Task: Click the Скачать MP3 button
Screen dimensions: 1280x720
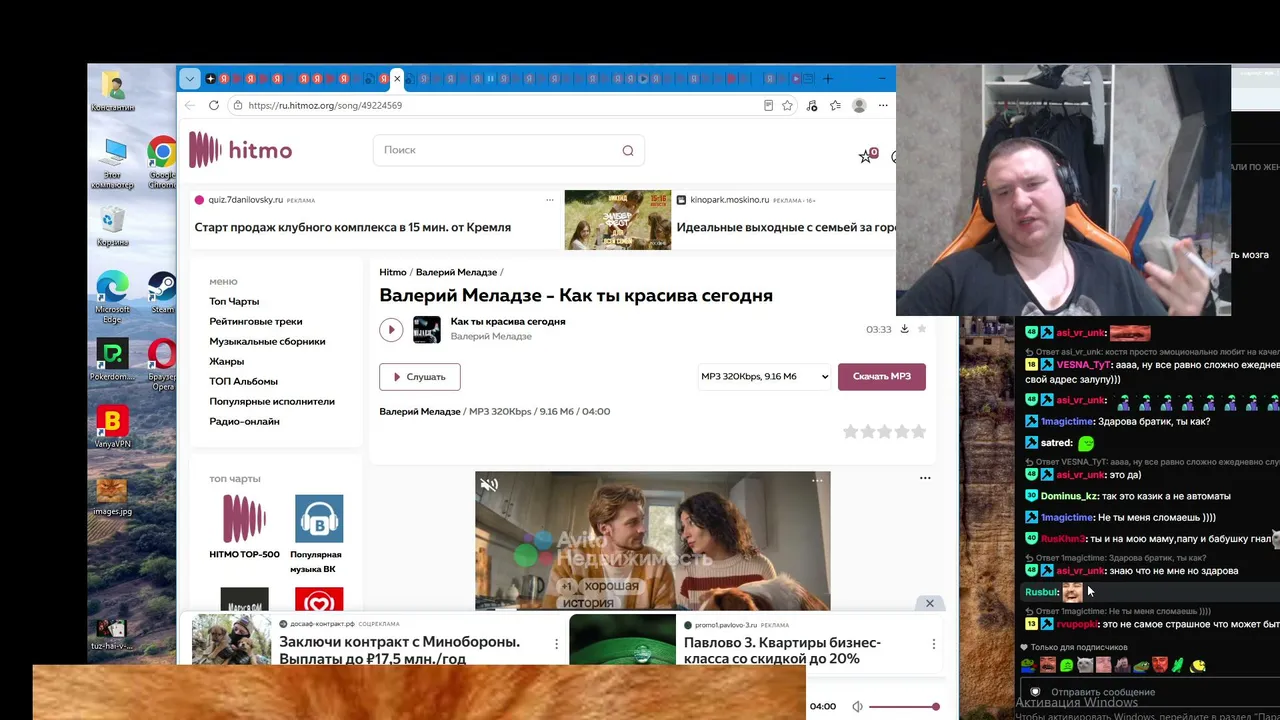Action: (x=882, y=377)
